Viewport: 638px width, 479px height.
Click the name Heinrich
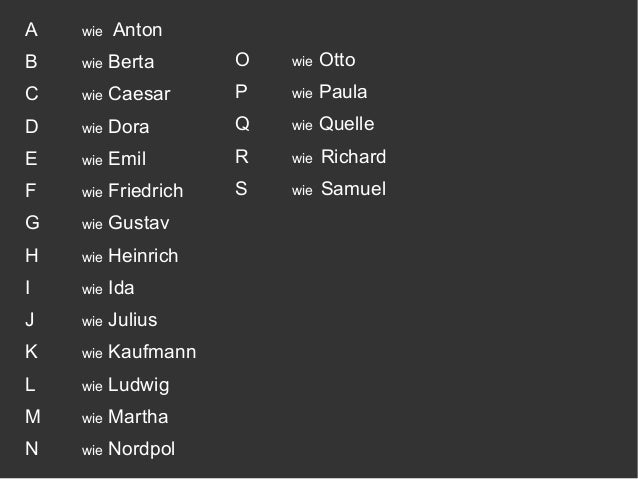[143, 256]
